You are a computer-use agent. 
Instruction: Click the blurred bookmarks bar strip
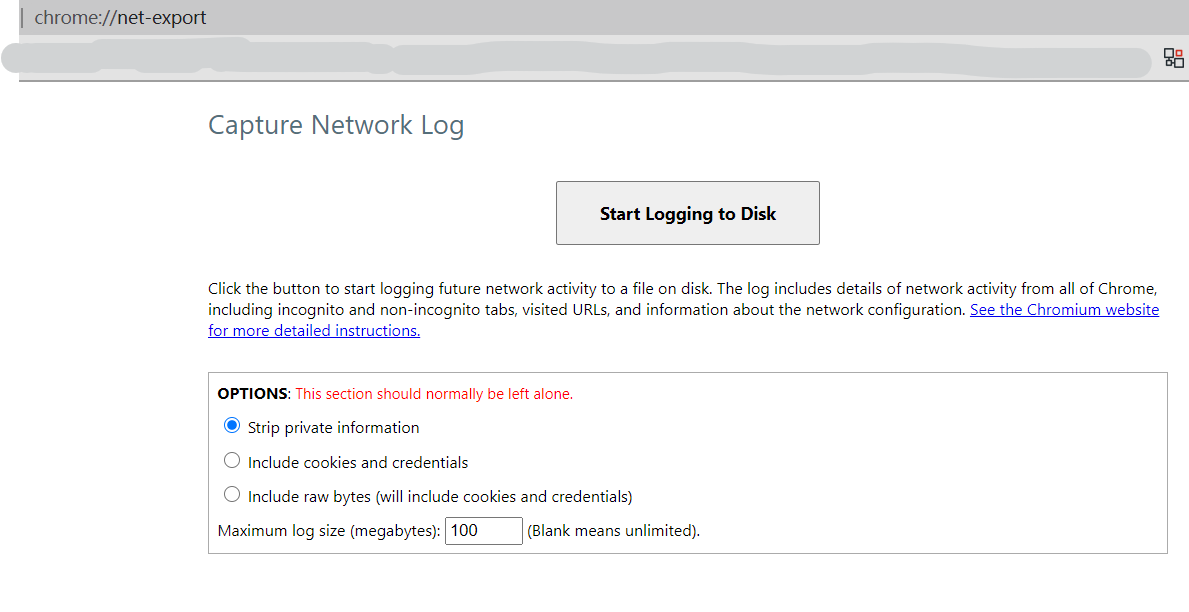(x=576, y=59)
